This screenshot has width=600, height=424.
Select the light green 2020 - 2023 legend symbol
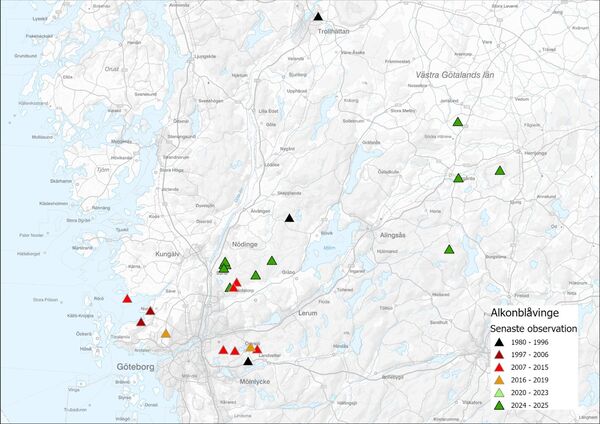[499, 394]
